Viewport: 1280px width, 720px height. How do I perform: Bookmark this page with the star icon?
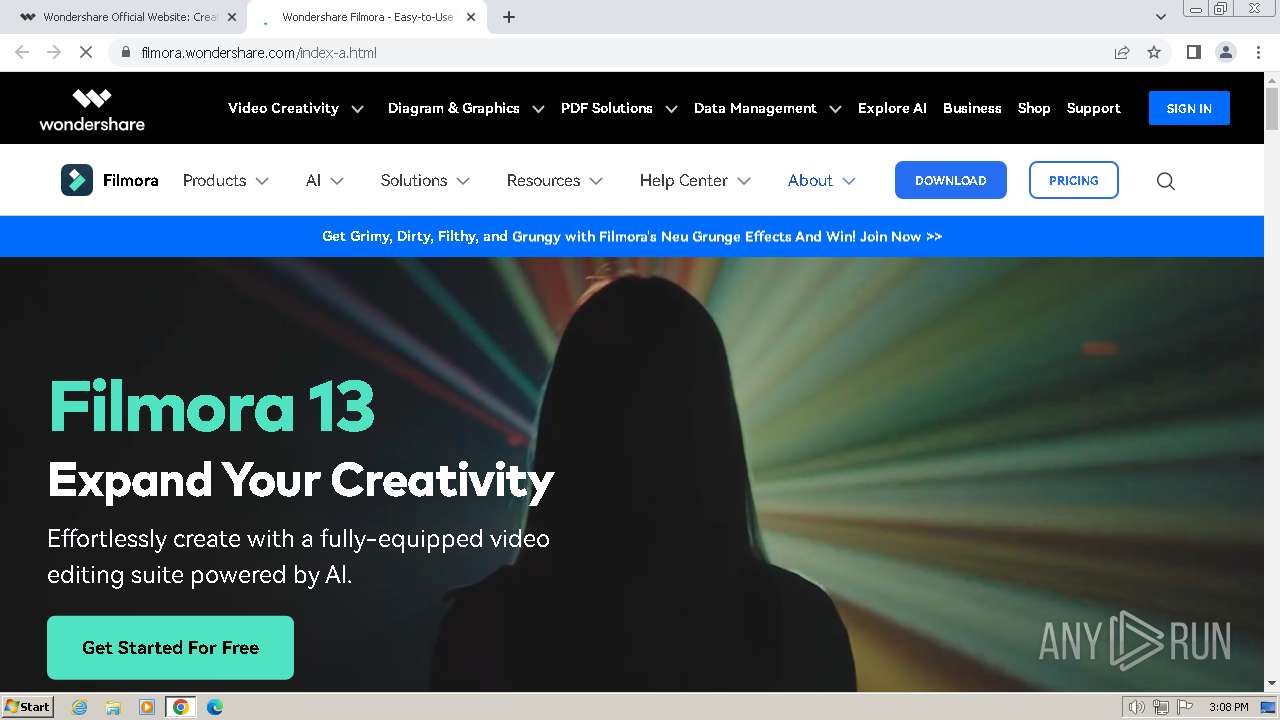point(1154,52)
